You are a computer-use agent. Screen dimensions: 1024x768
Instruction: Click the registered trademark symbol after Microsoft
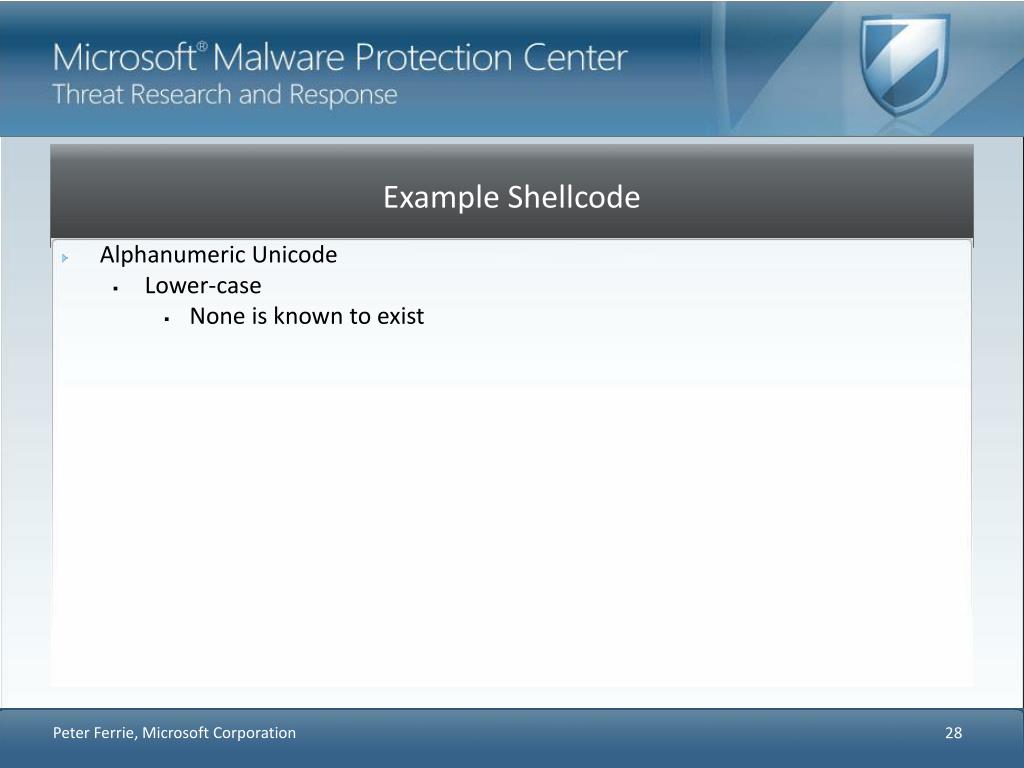[202, 46]
